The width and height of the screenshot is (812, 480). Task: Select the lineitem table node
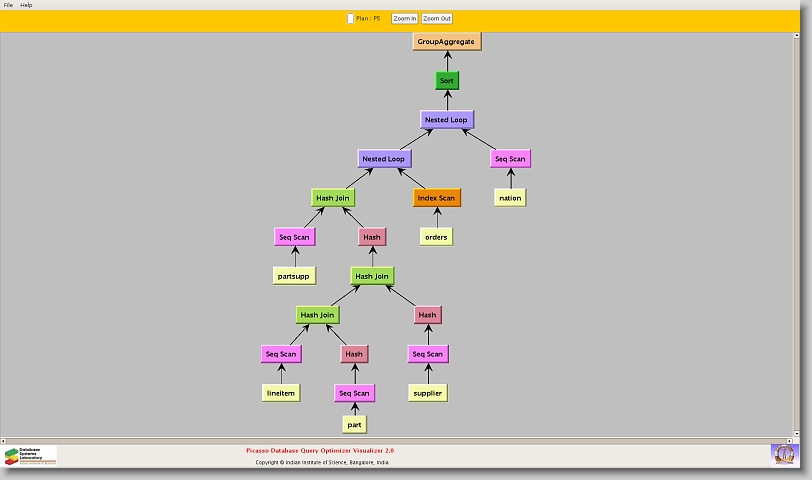coord(280,393)
